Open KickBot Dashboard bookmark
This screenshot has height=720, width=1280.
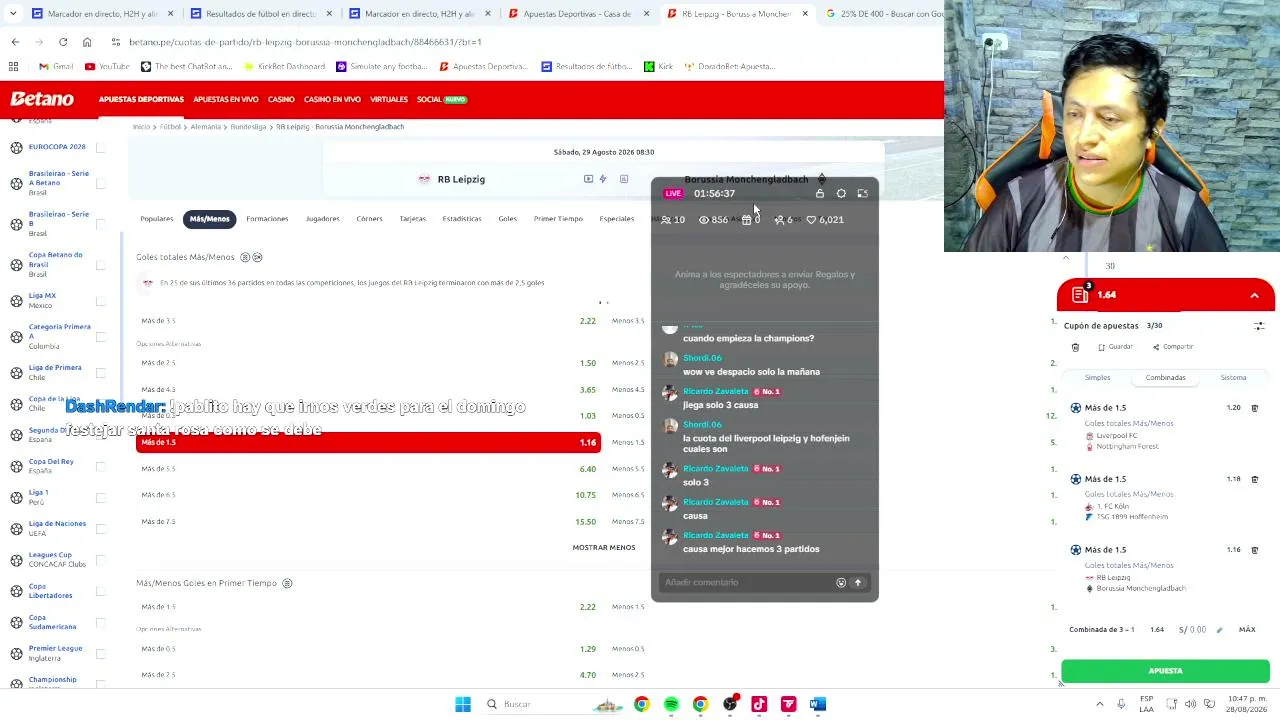[x=285, y=66]
